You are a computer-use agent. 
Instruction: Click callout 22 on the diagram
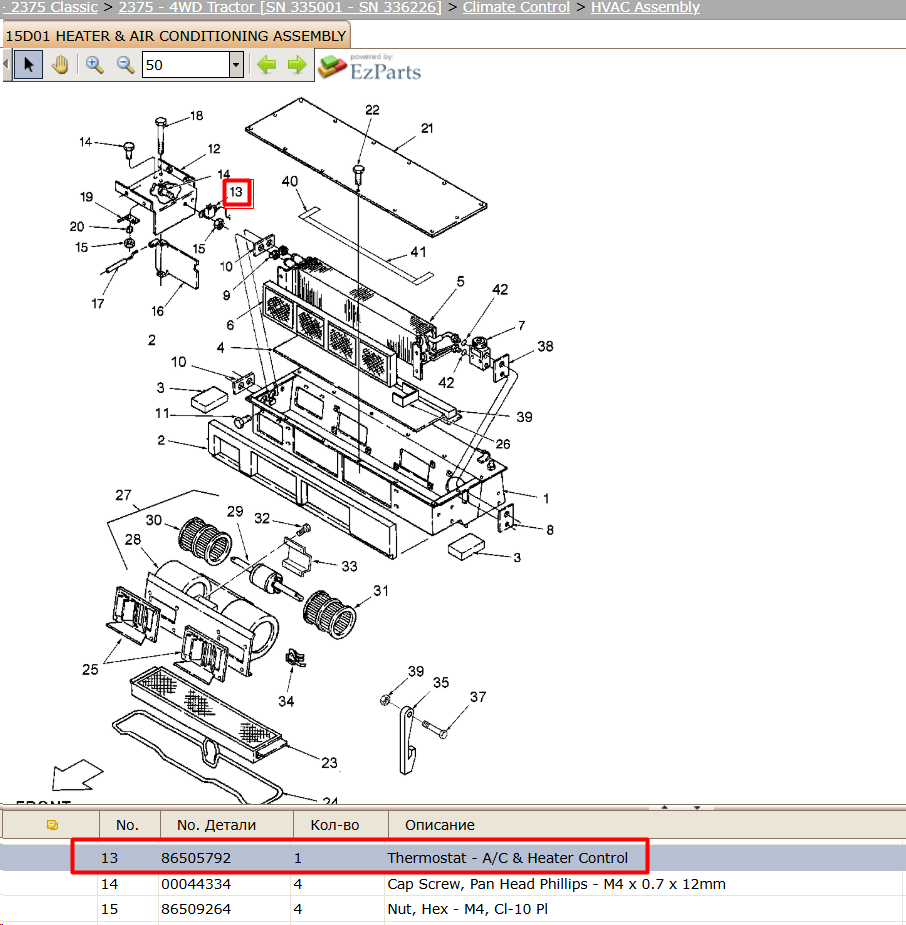click(372, 110)
